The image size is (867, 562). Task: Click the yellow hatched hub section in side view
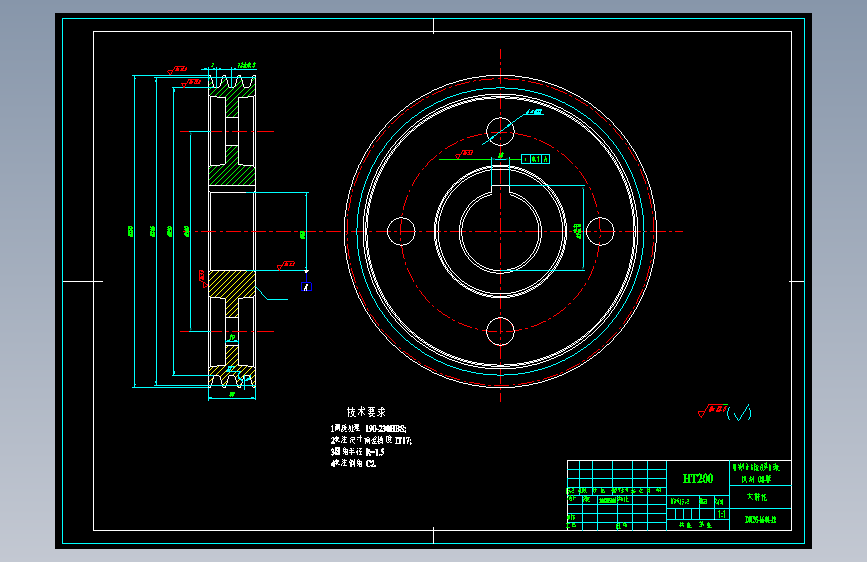(232, 284)
